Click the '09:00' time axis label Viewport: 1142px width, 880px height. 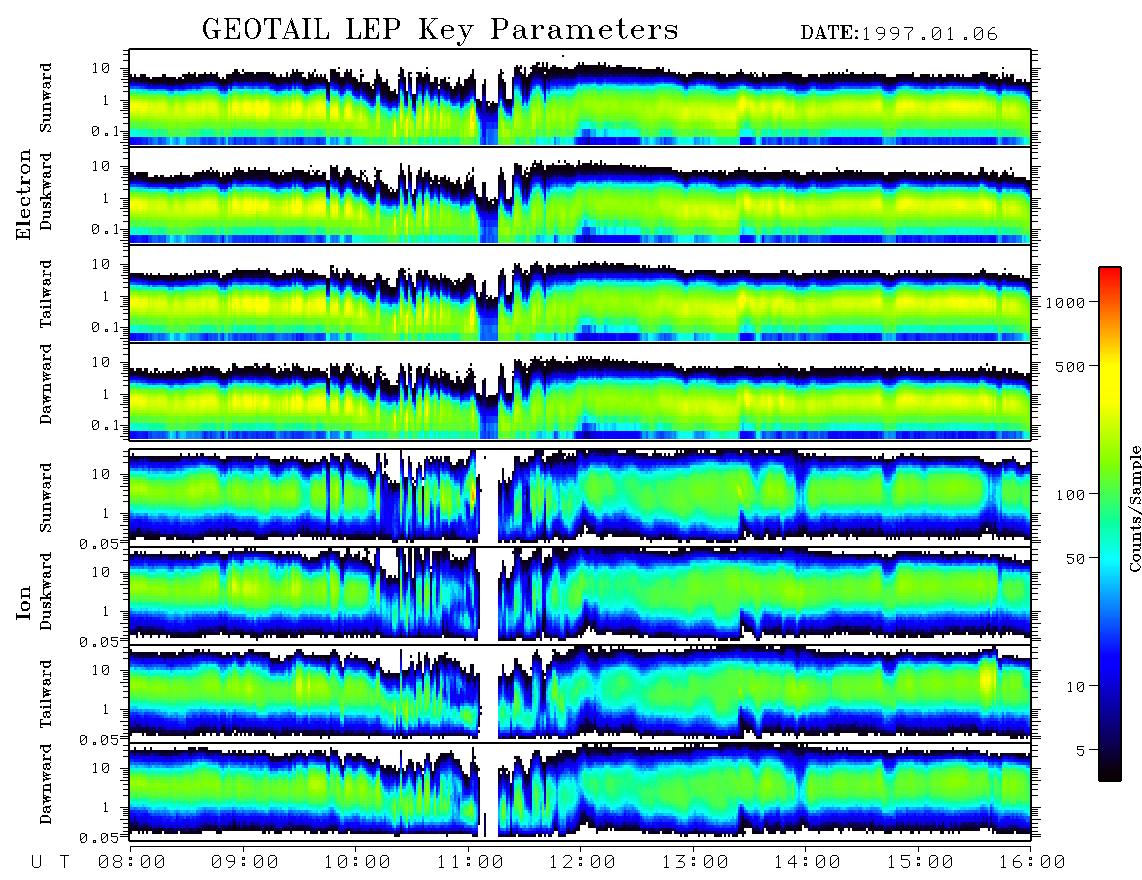click(244, 862)
